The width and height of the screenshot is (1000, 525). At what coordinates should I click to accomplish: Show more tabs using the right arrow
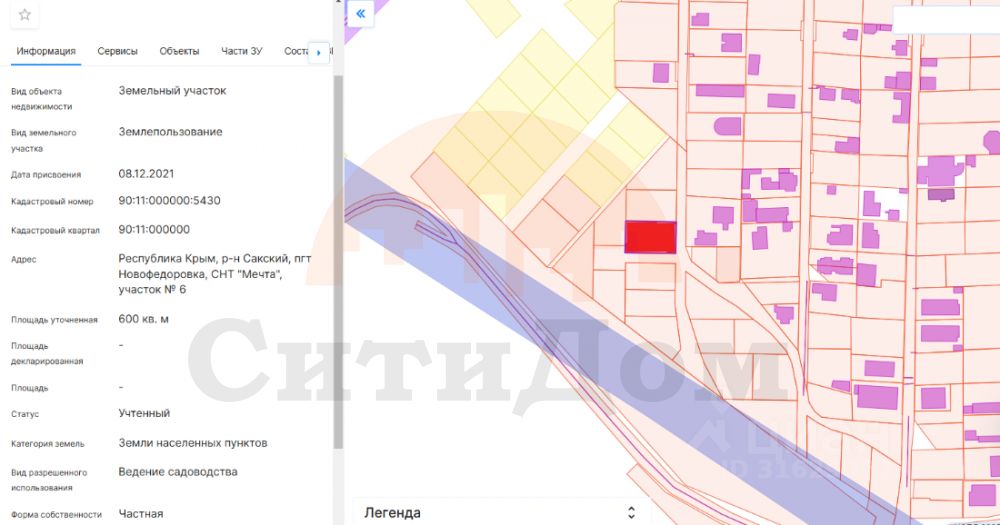coord(318,52)
